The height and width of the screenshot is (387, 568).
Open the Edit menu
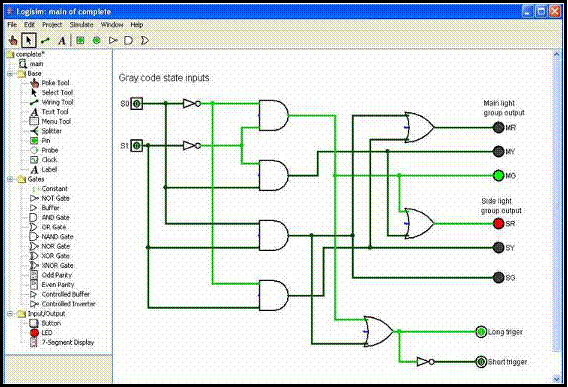[x=29, y=25]
